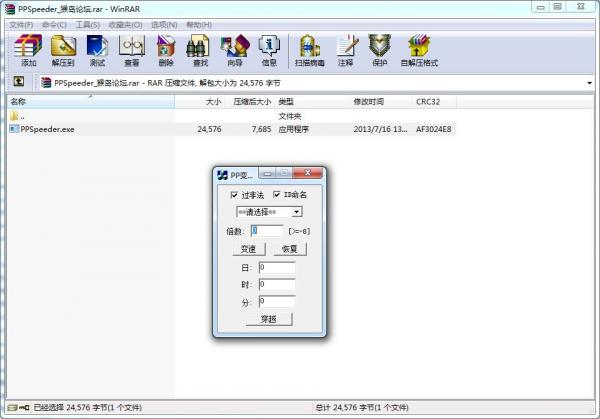The height and width of the screenshot is (419, 600).
Task: Select the PPSpeeder.exe file name
Action: pos(47,129)
